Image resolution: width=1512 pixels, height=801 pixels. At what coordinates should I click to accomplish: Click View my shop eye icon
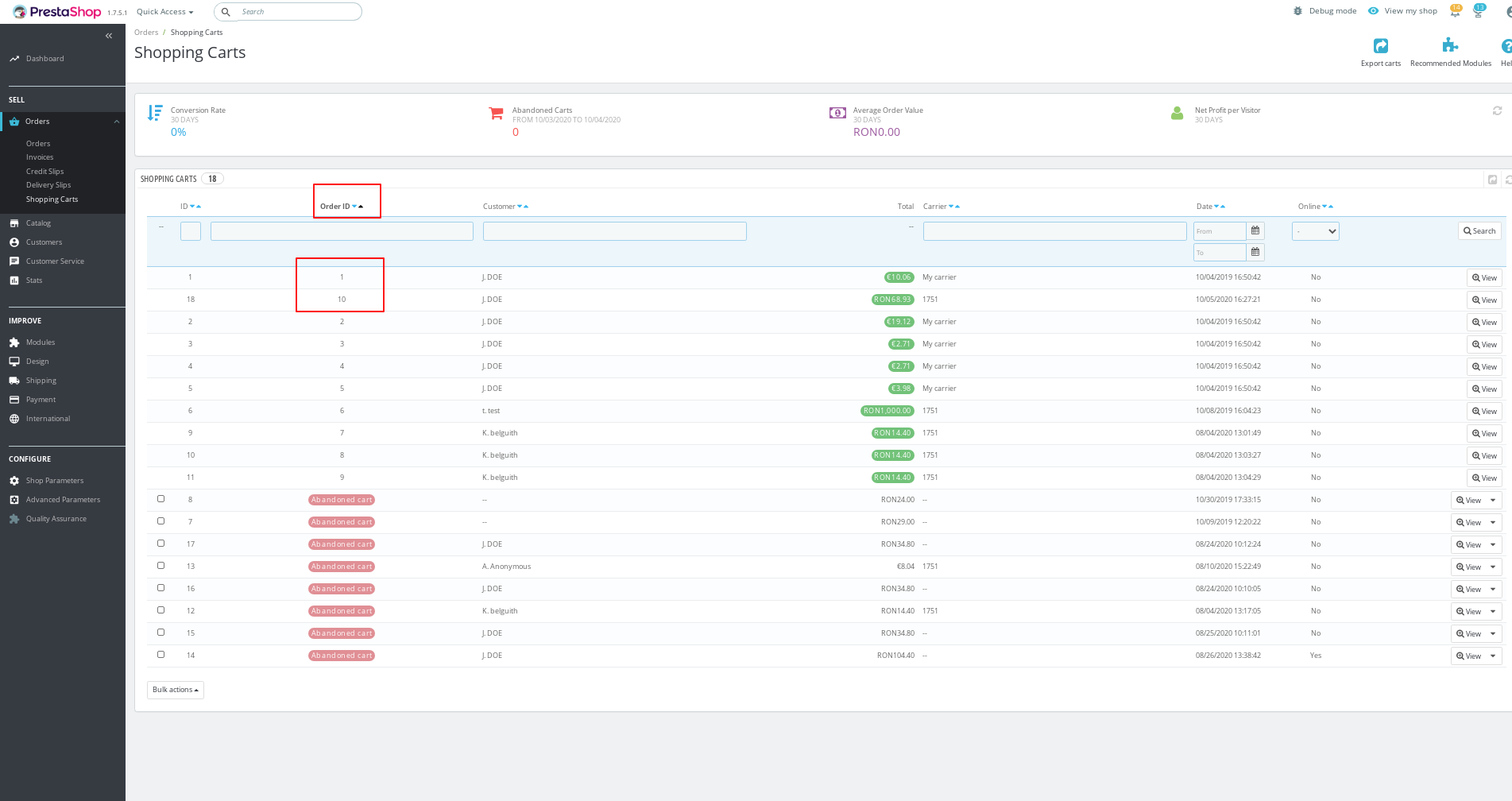click(x=1373, y=11)
